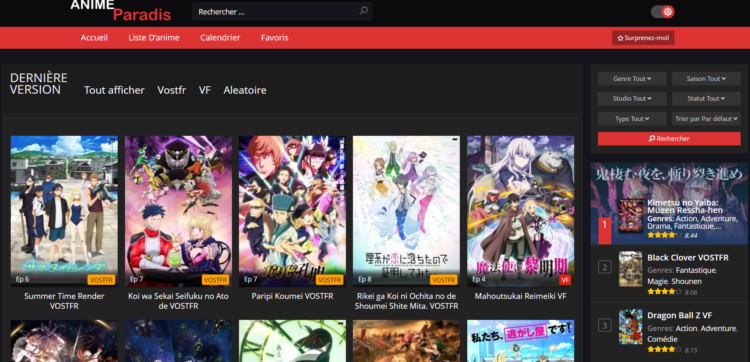Open Summer Time Render poster thumbnail
The height and width of the screenshot is (362, 750).
(x=64, y=211)
